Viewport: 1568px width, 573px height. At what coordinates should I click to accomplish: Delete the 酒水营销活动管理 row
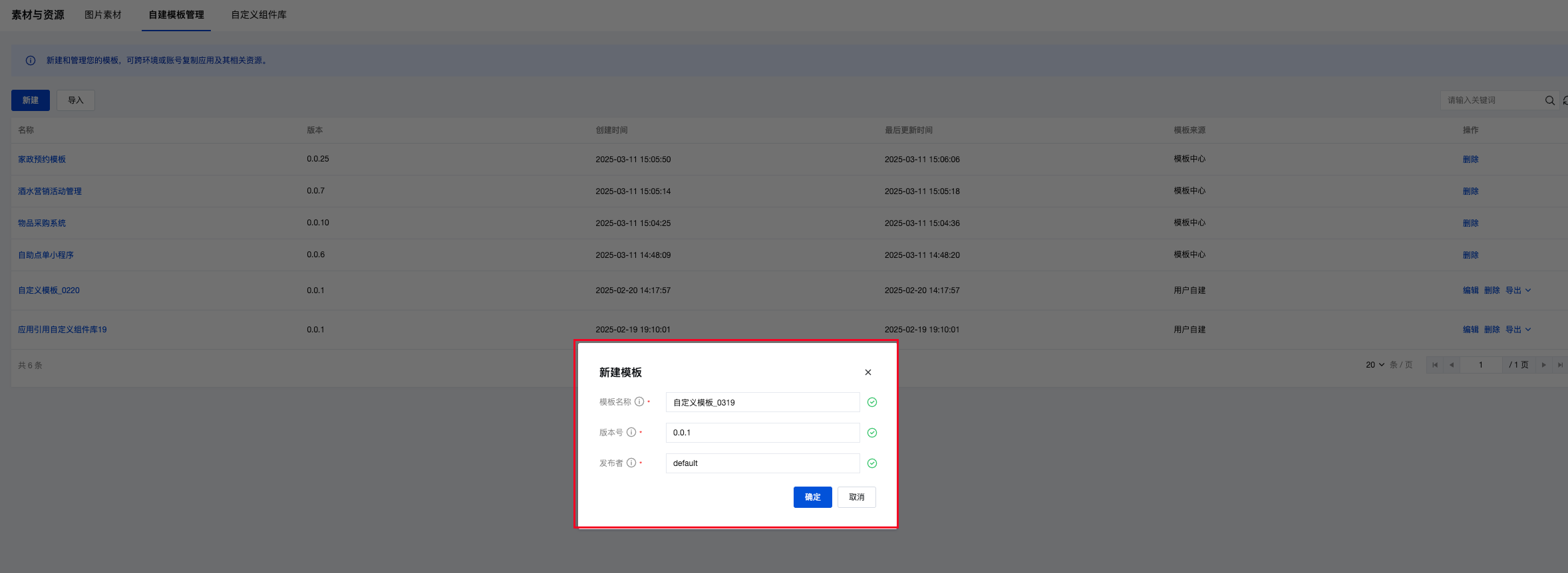coord(1470,191)
